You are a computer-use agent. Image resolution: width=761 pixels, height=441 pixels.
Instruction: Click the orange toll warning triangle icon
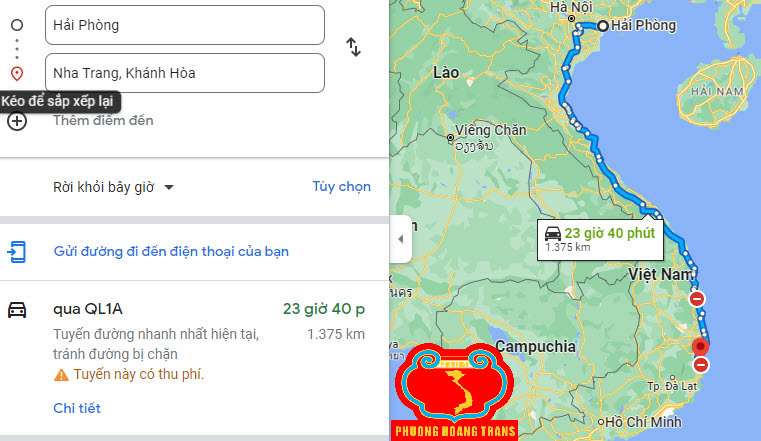(x=61, y=374)
